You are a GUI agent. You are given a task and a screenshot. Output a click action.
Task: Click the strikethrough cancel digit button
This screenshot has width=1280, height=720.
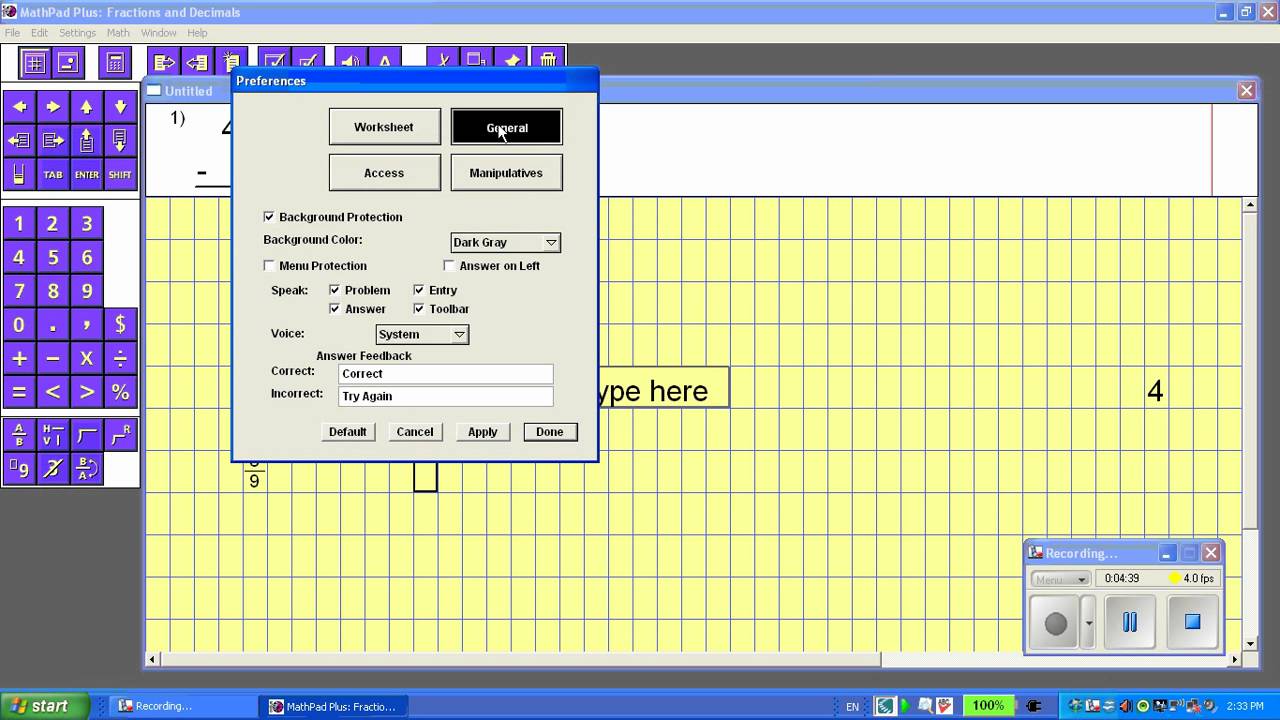click(x=53, y=468)
